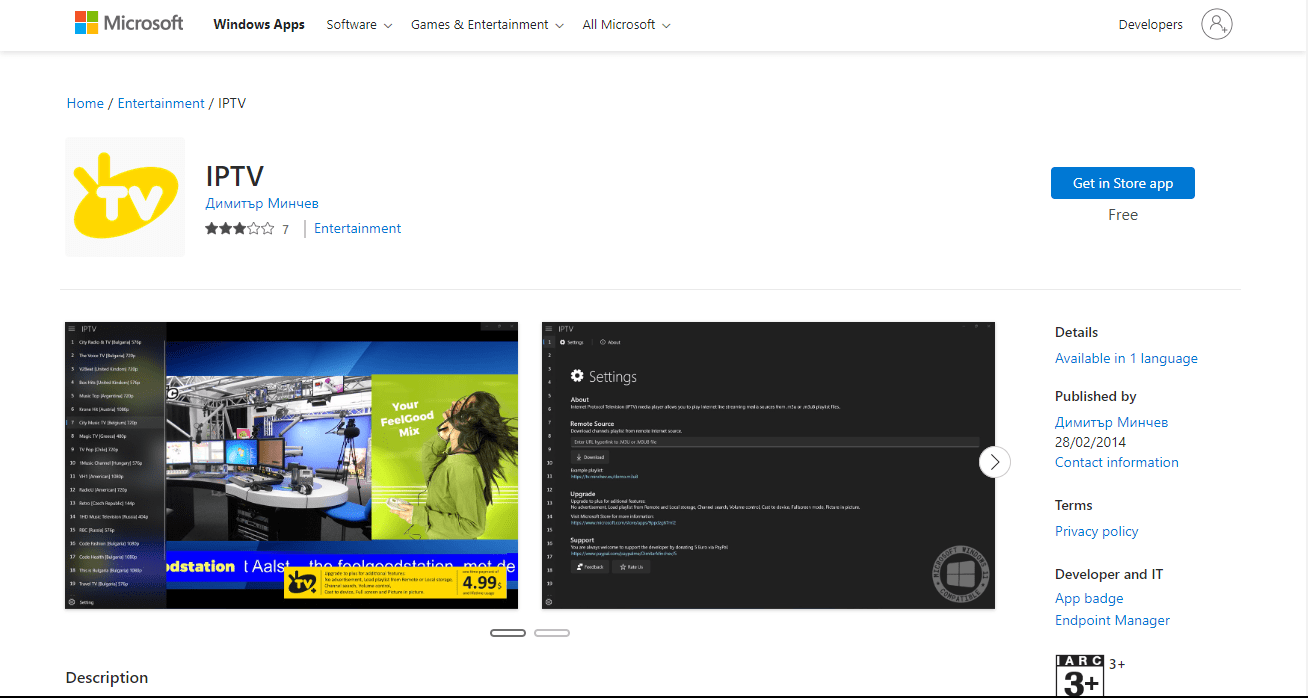Click the Microsoft logo in the header
This screenshot has width=1308, height=698.
[129, 23]
